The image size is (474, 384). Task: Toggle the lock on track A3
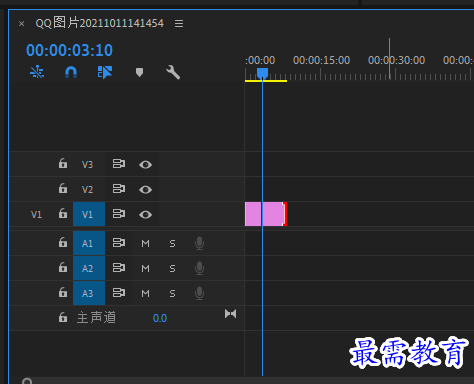(x=63, y=292)
